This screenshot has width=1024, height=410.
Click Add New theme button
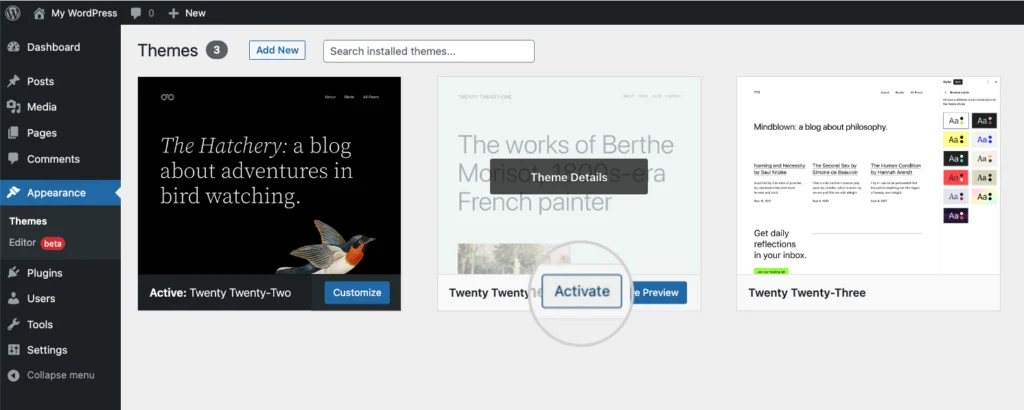(277, 50)
